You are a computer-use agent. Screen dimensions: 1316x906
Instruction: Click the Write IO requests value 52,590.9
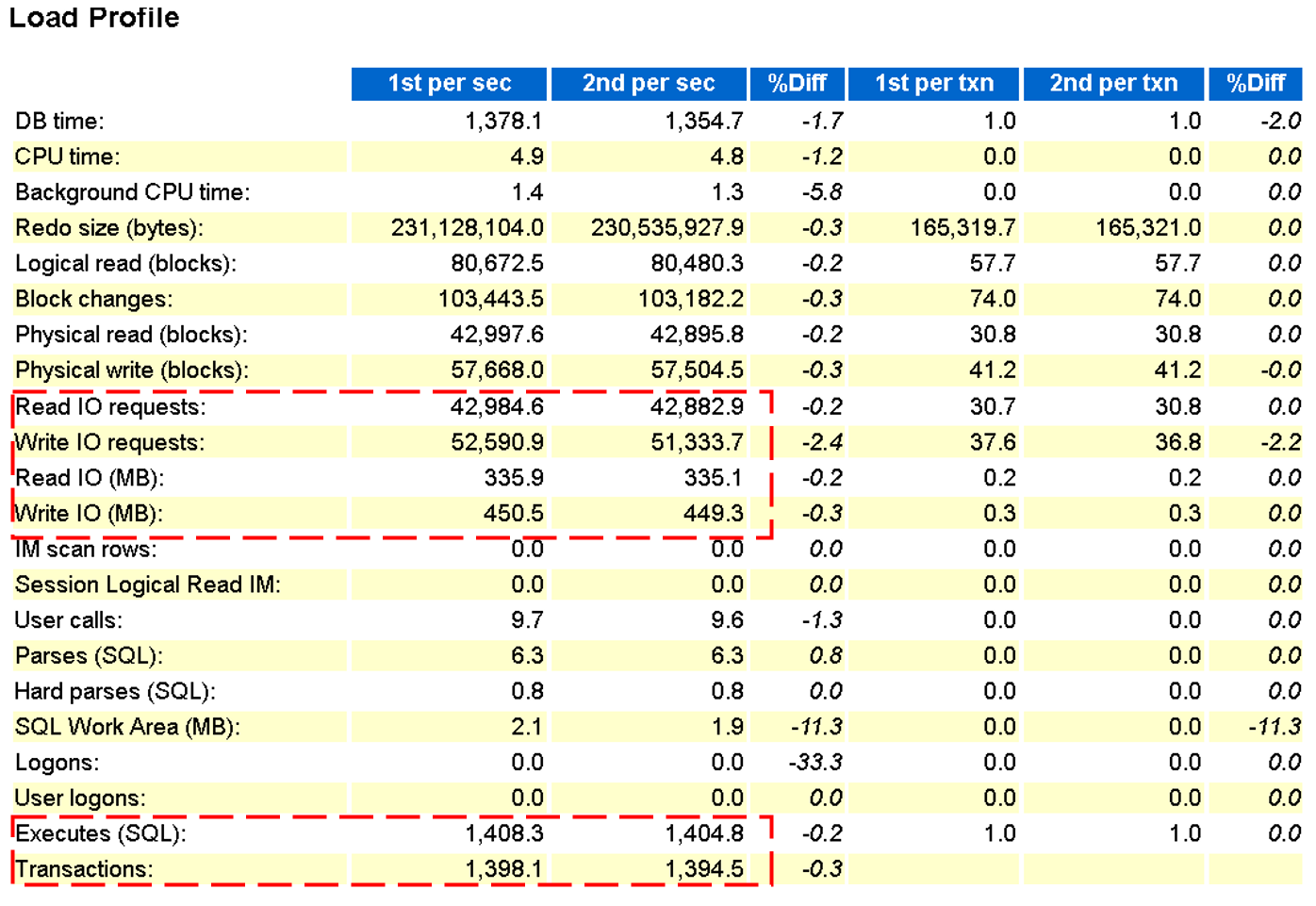point(497,443)
